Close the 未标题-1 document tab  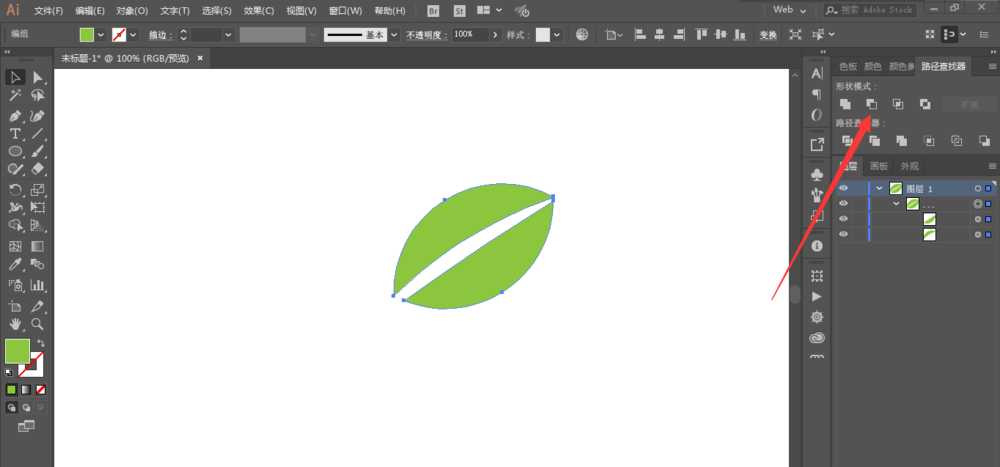click(x=200, y=58)
